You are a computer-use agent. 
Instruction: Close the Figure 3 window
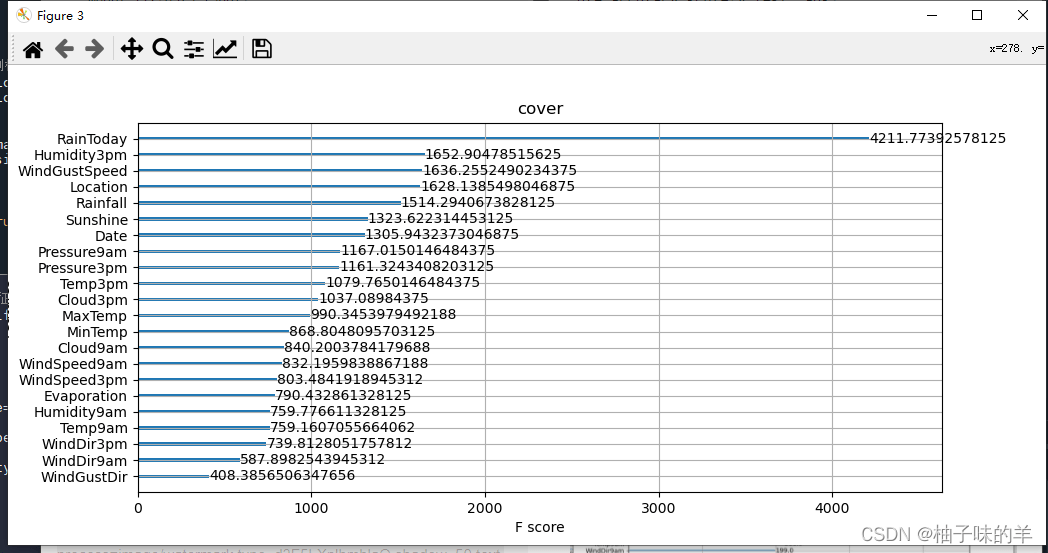[1023, 15]
